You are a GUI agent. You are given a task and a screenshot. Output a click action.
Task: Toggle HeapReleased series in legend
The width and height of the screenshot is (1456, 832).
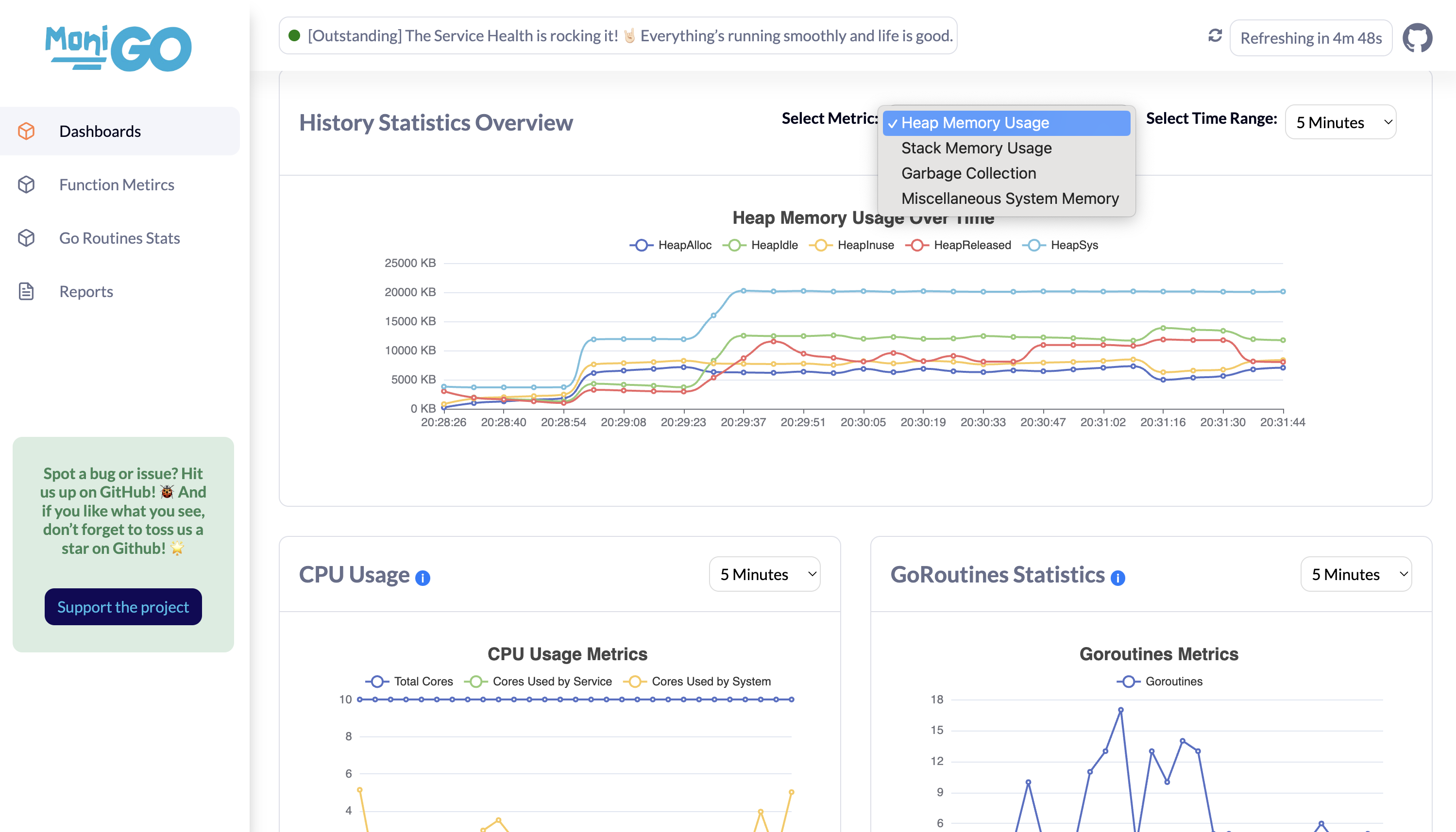(958, 245)
